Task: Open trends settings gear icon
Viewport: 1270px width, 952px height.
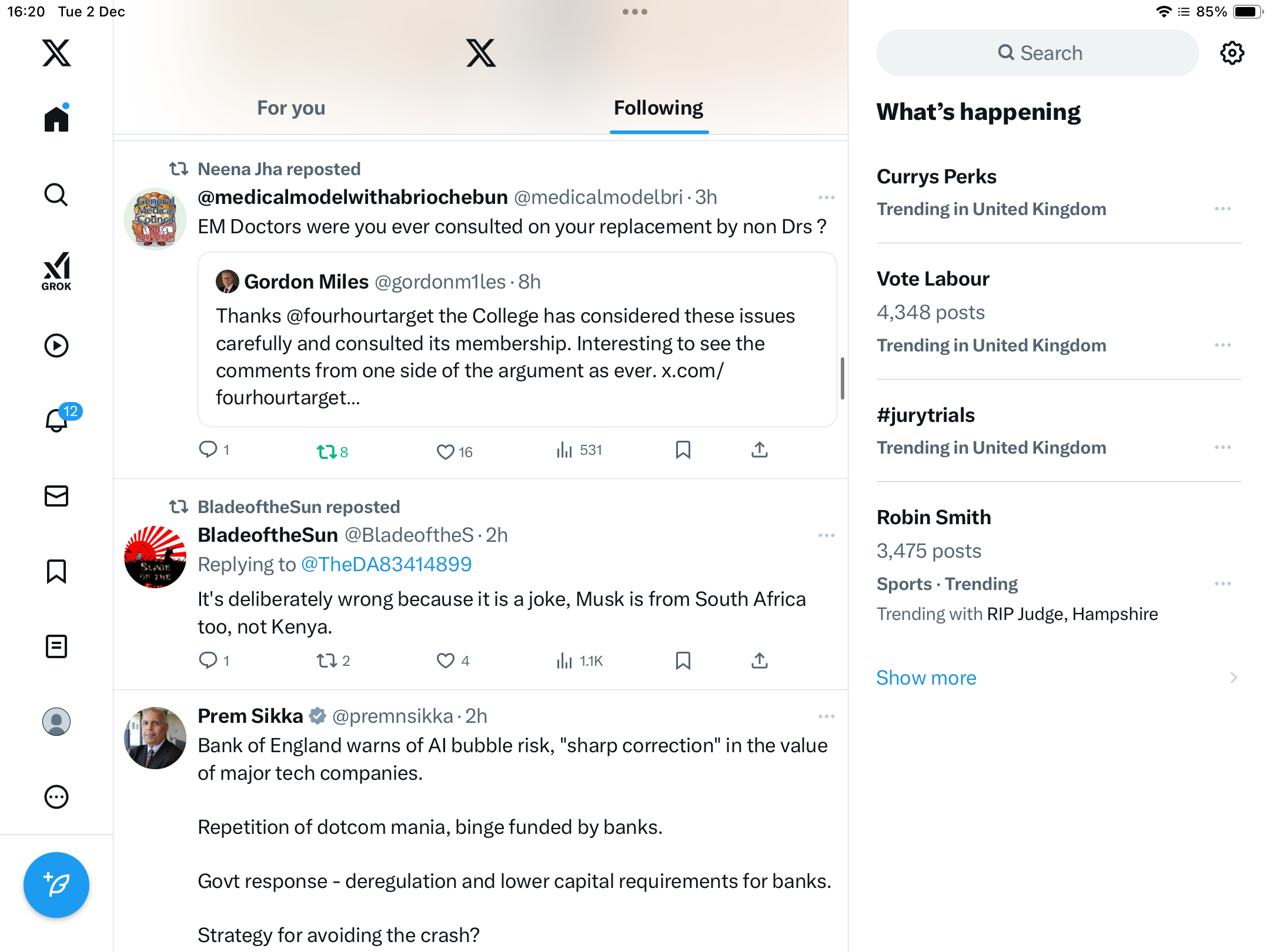Action: point(1232,53)
